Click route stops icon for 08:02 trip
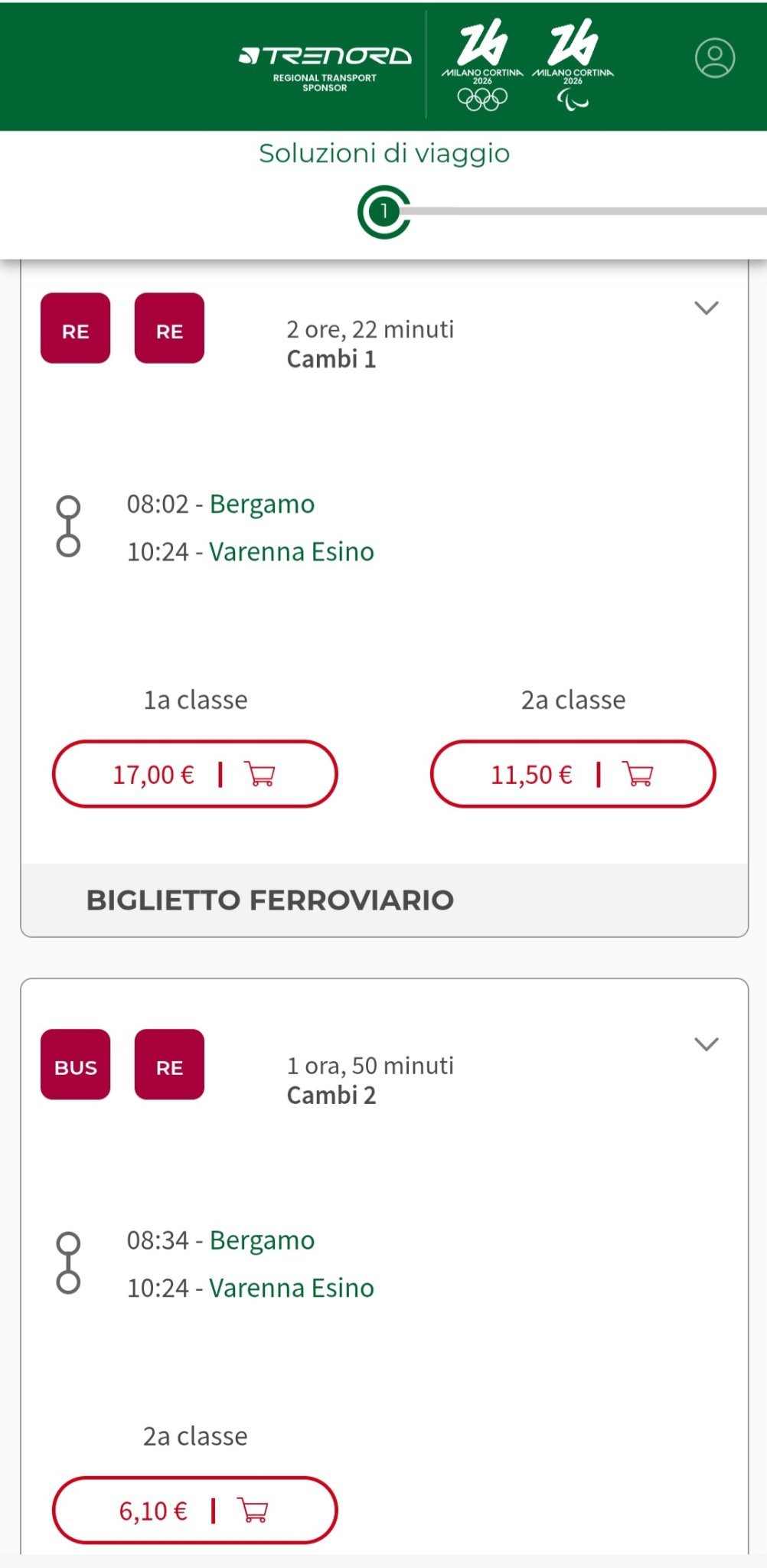The width and height of the screenshot is (767, 1568). coord(68,527)
